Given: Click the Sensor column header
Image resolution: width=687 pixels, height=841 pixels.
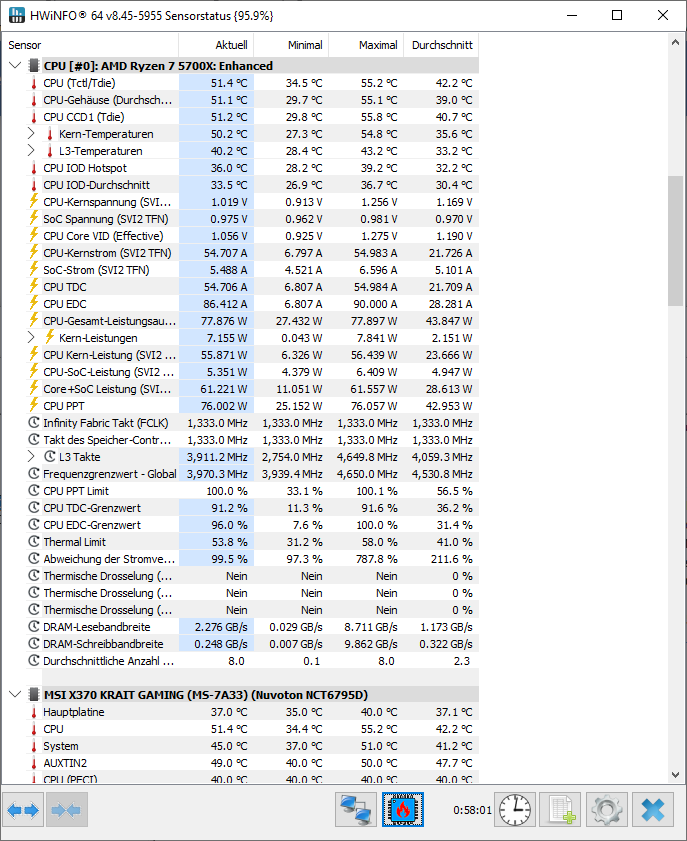Looking at the screenshot, I should click(90, 45).
